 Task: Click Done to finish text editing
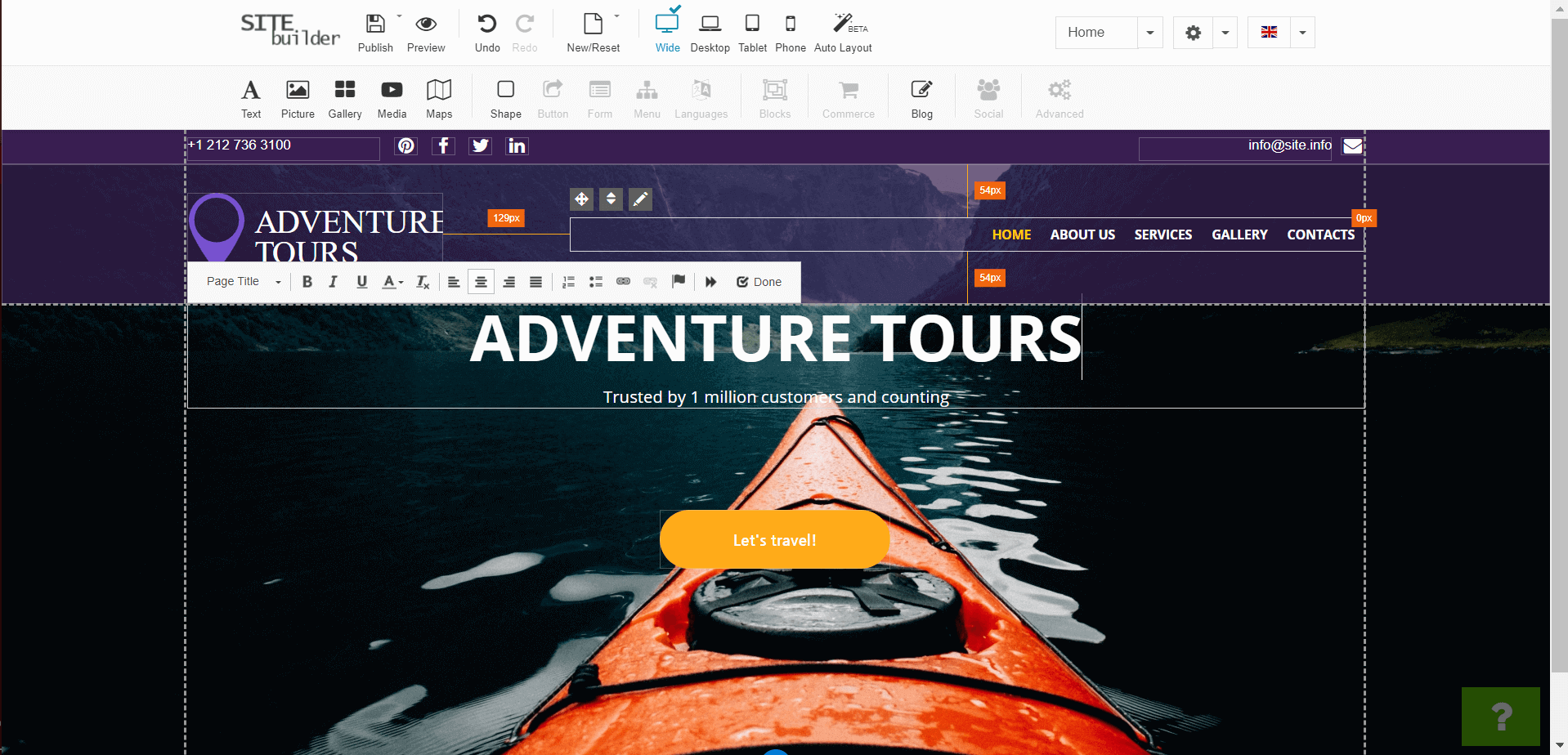pyautogui.click(x=759, y=281)
